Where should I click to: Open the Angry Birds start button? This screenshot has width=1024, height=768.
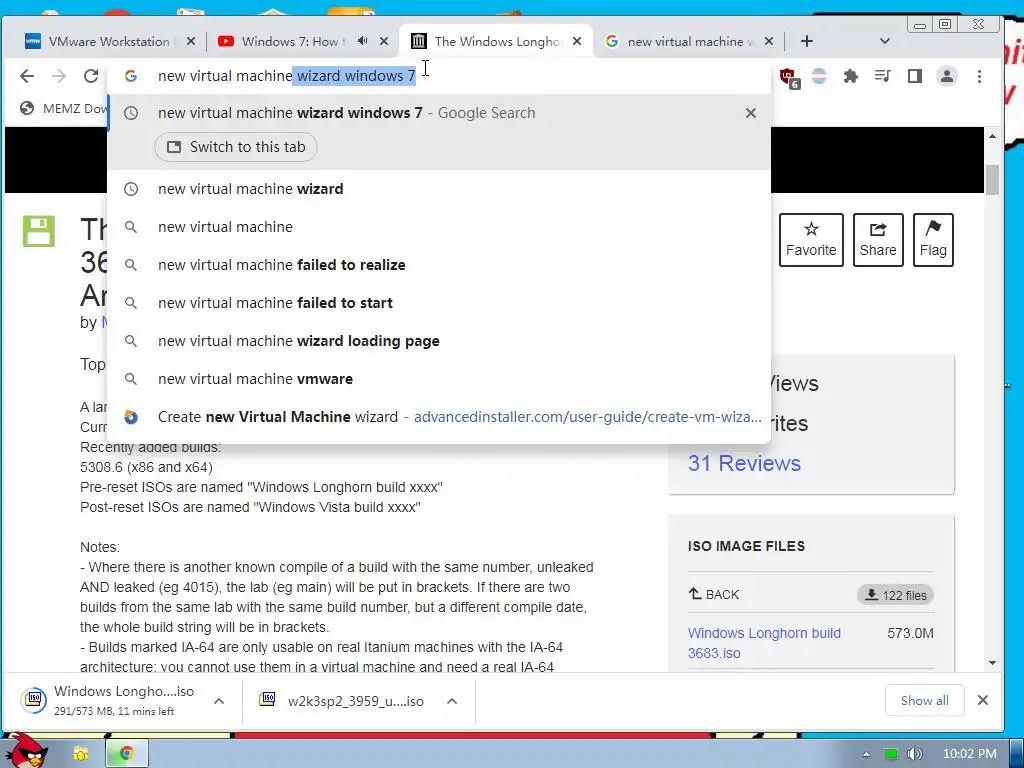click(x=26, y=751)
